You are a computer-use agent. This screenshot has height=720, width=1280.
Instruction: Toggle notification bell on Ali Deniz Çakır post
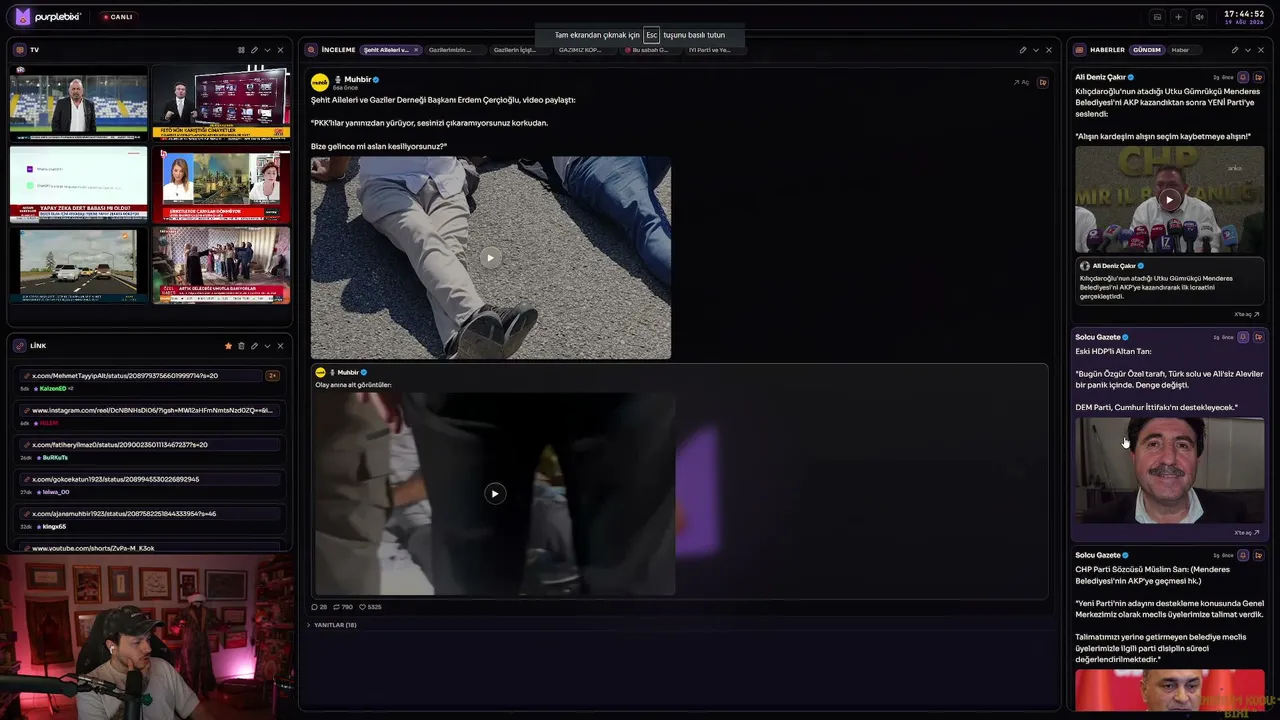1243,77
